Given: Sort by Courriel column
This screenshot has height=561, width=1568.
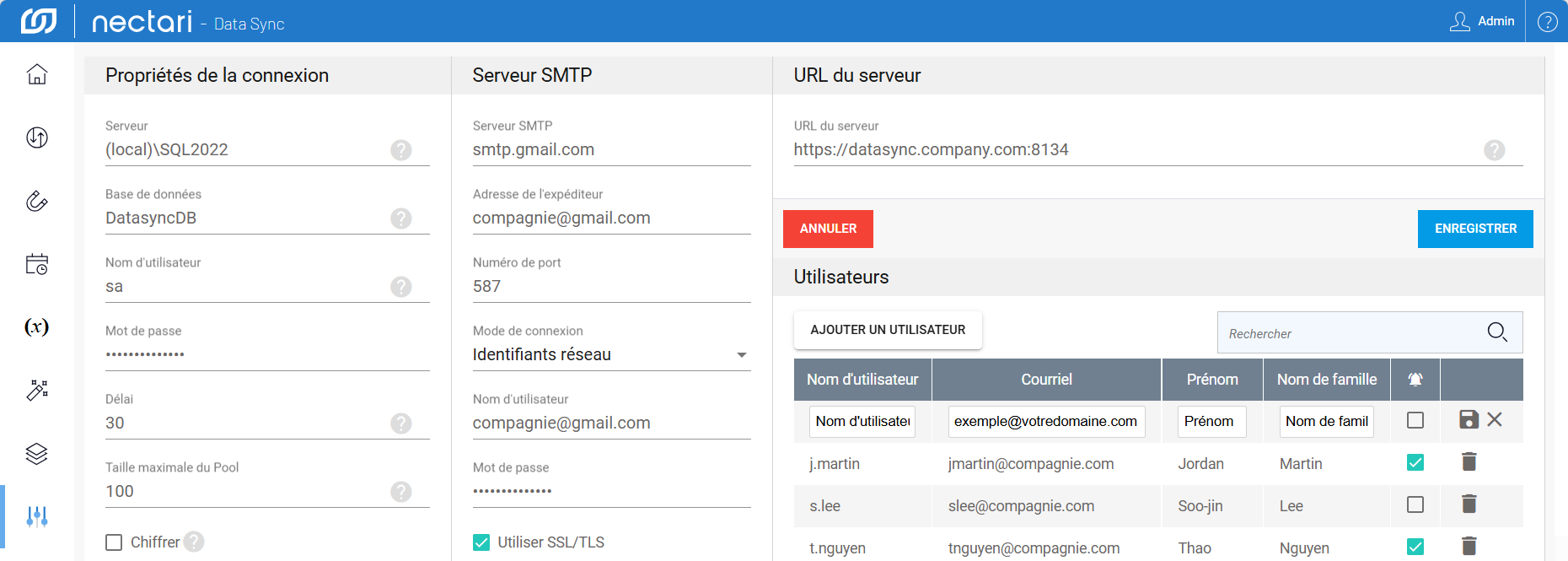Looking at the screenshot, I should (1046, 380).
